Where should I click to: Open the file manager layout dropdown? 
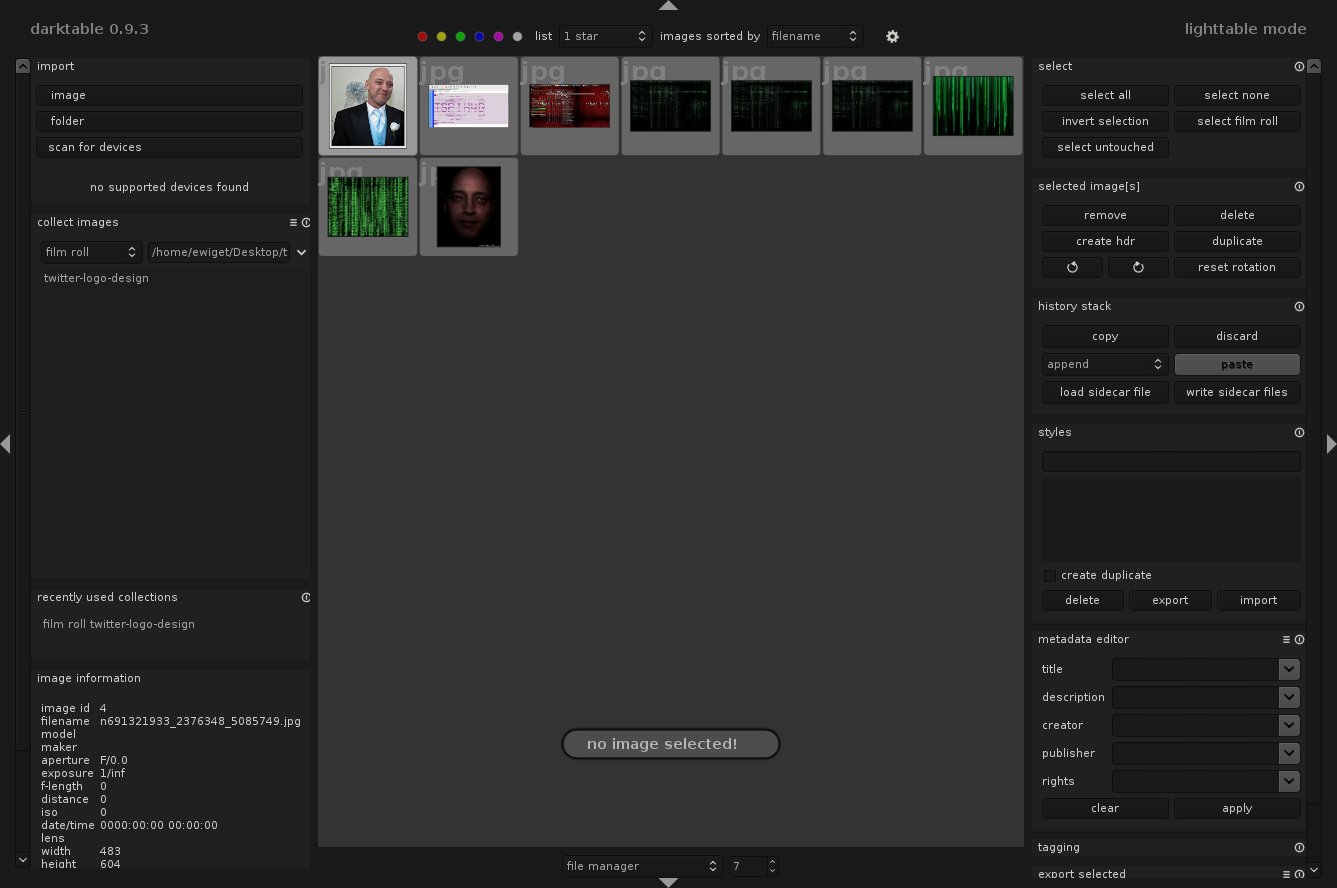(x=641, y=866)
